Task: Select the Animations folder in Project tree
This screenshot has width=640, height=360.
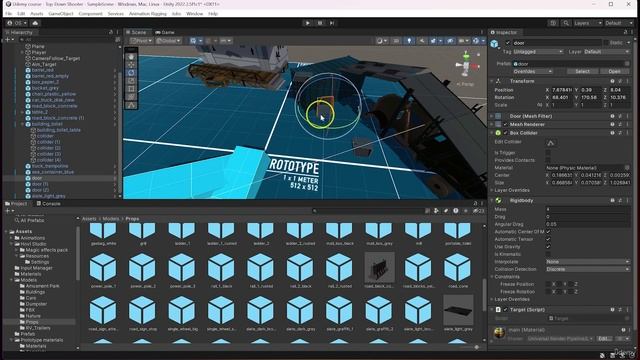Action: (33, 238)
